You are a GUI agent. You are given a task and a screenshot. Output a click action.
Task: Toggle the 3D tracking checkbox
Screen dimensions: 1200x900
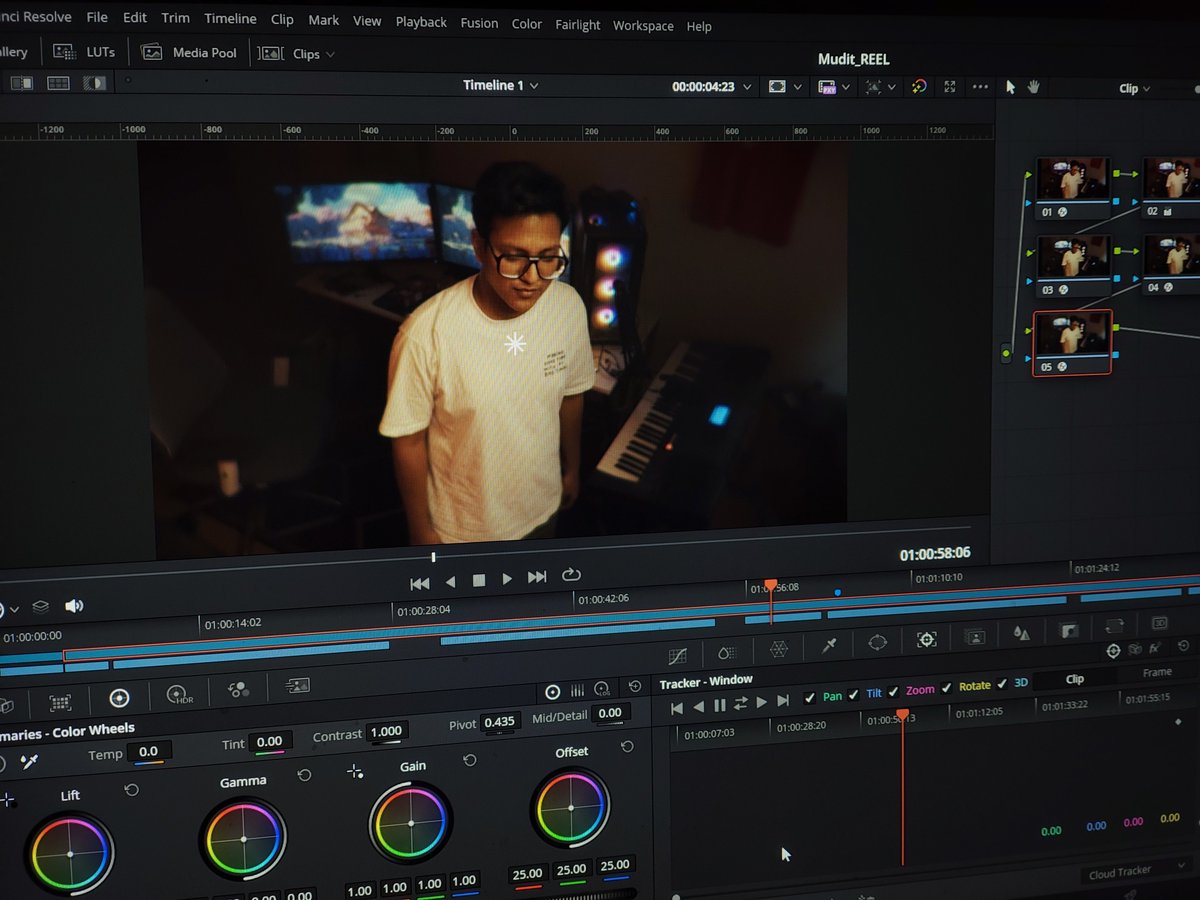(1002, 684)
